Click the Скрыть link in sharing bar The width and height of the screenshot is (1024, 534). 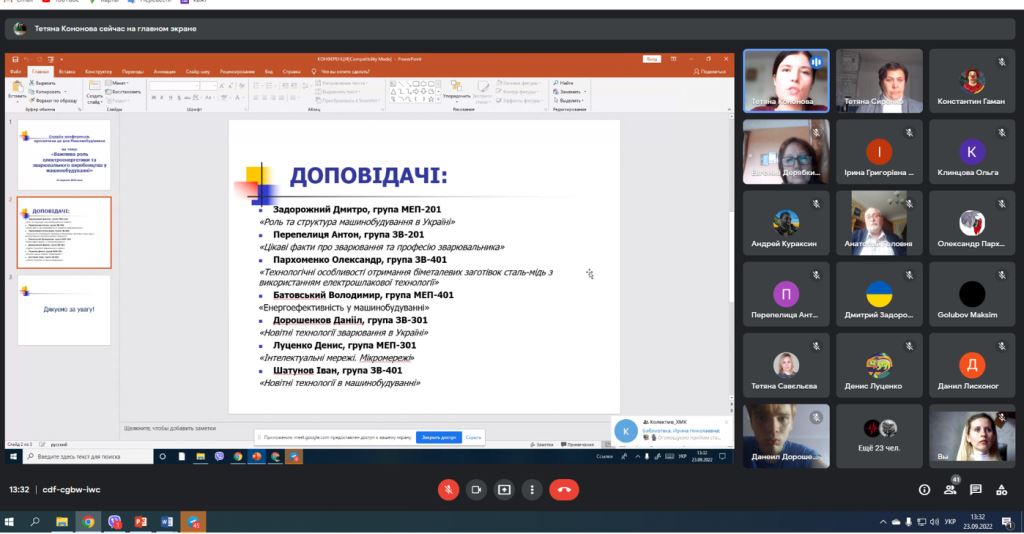tap(473, 437)
